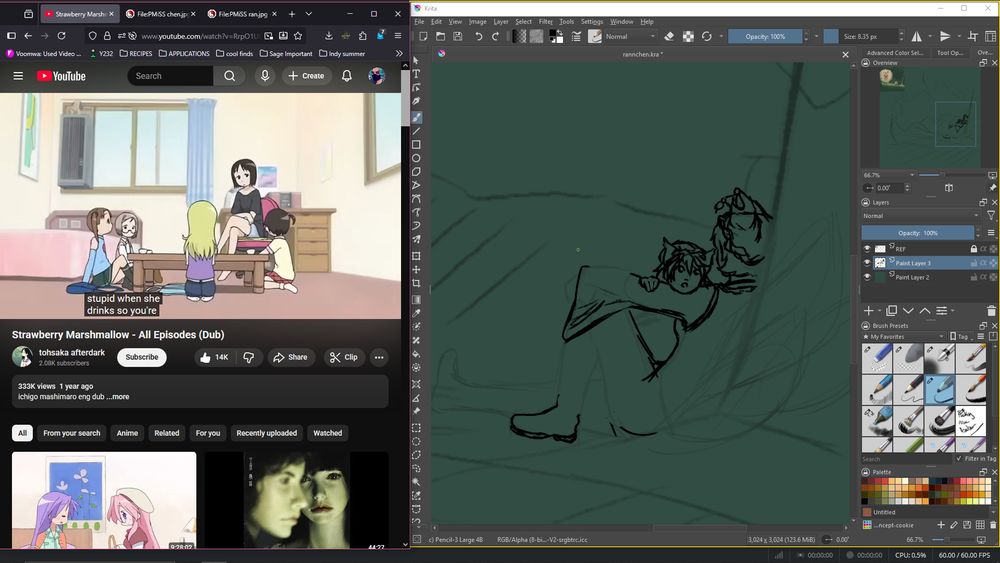Viewport: 1000px width, 563px height.
Task: Toggle alpha lock on Paint Layer 2
Action: 993,277
